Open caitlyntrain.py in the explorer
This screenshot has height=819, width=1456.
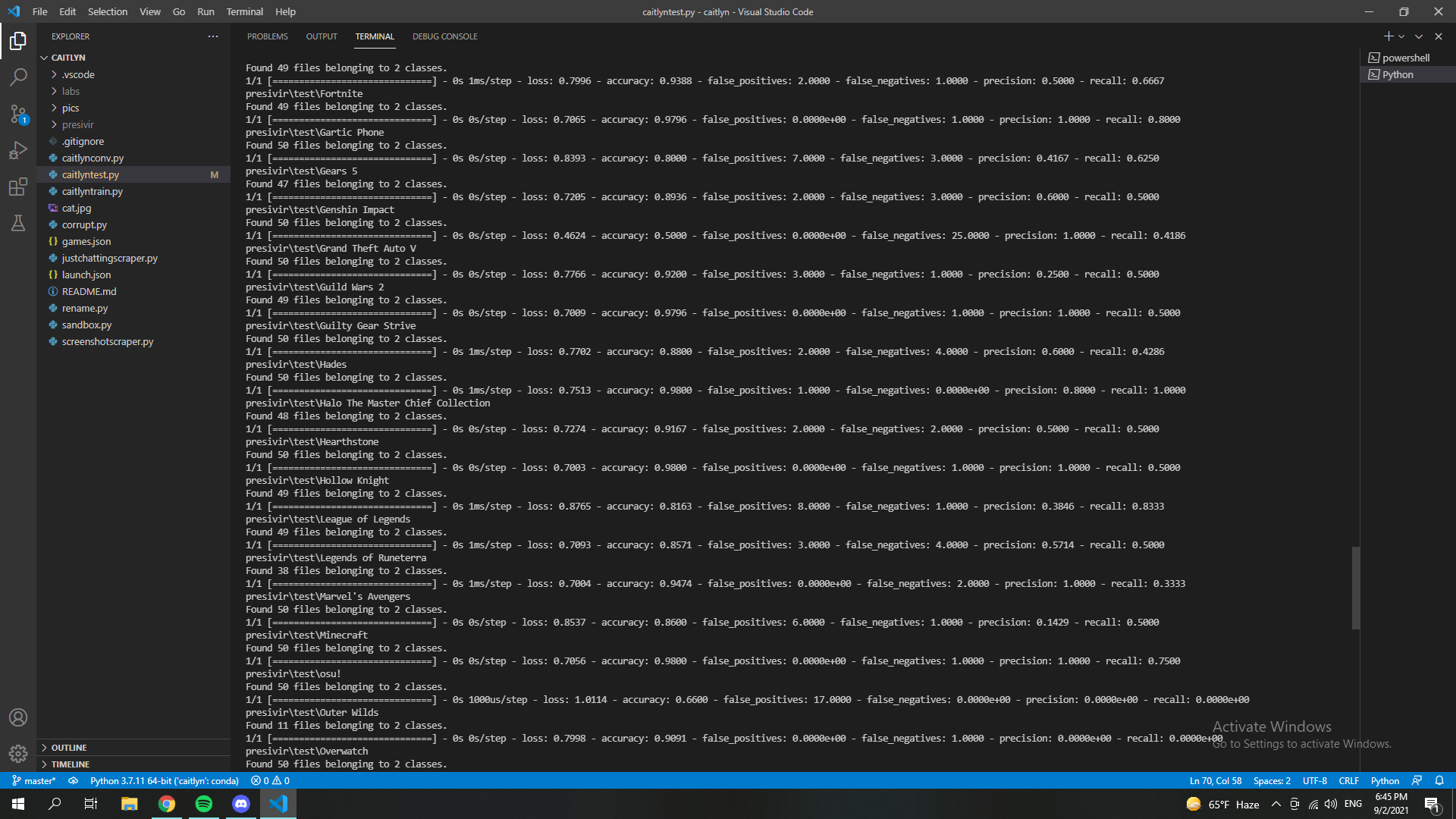tap(92, 191)
